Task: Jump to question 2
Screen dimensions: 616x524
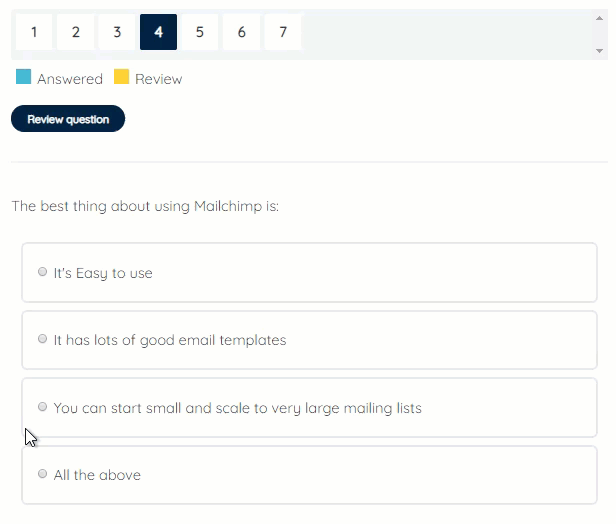Action: click(75, 32)
